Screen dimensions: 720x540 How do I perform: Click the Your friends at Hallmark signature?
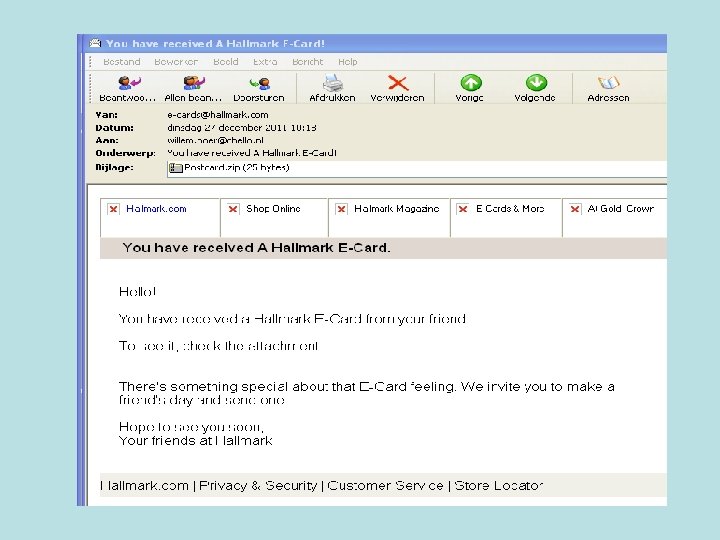pos(196,441)
